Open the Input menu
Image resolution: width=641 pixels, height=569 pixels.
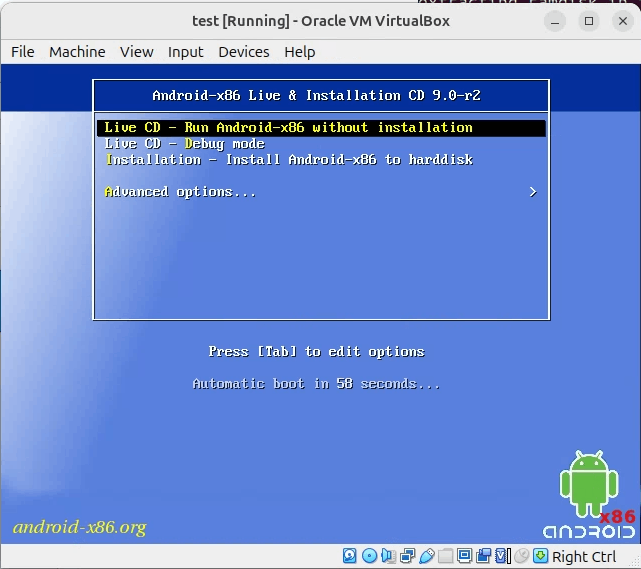pos(186,52)
